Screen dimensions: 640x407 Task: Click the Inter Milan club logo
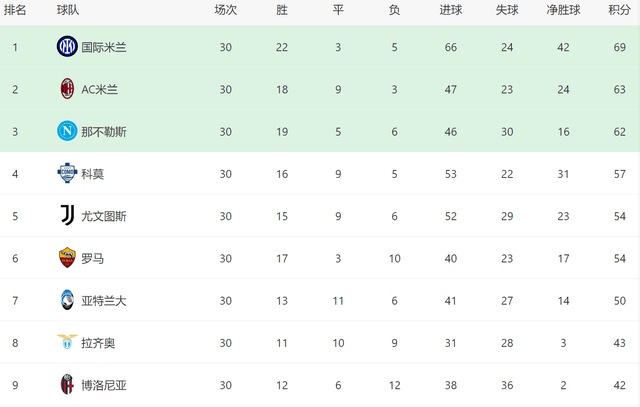click(x=67, y=46)
